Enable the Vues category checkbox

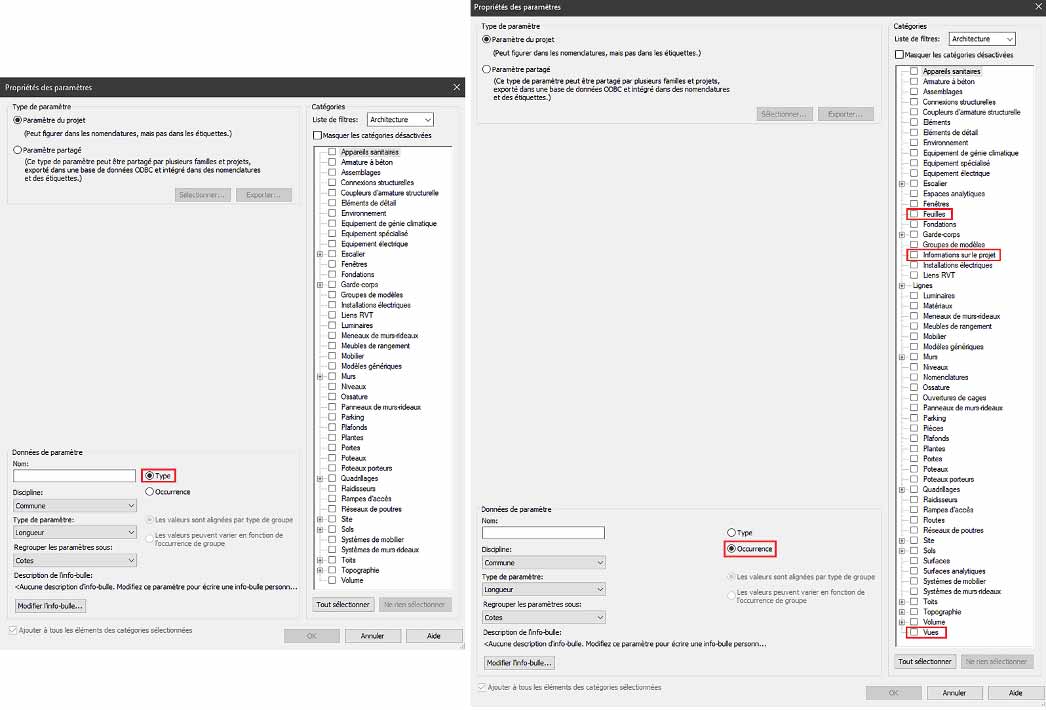pyautogui.click(x=914, y=633)
